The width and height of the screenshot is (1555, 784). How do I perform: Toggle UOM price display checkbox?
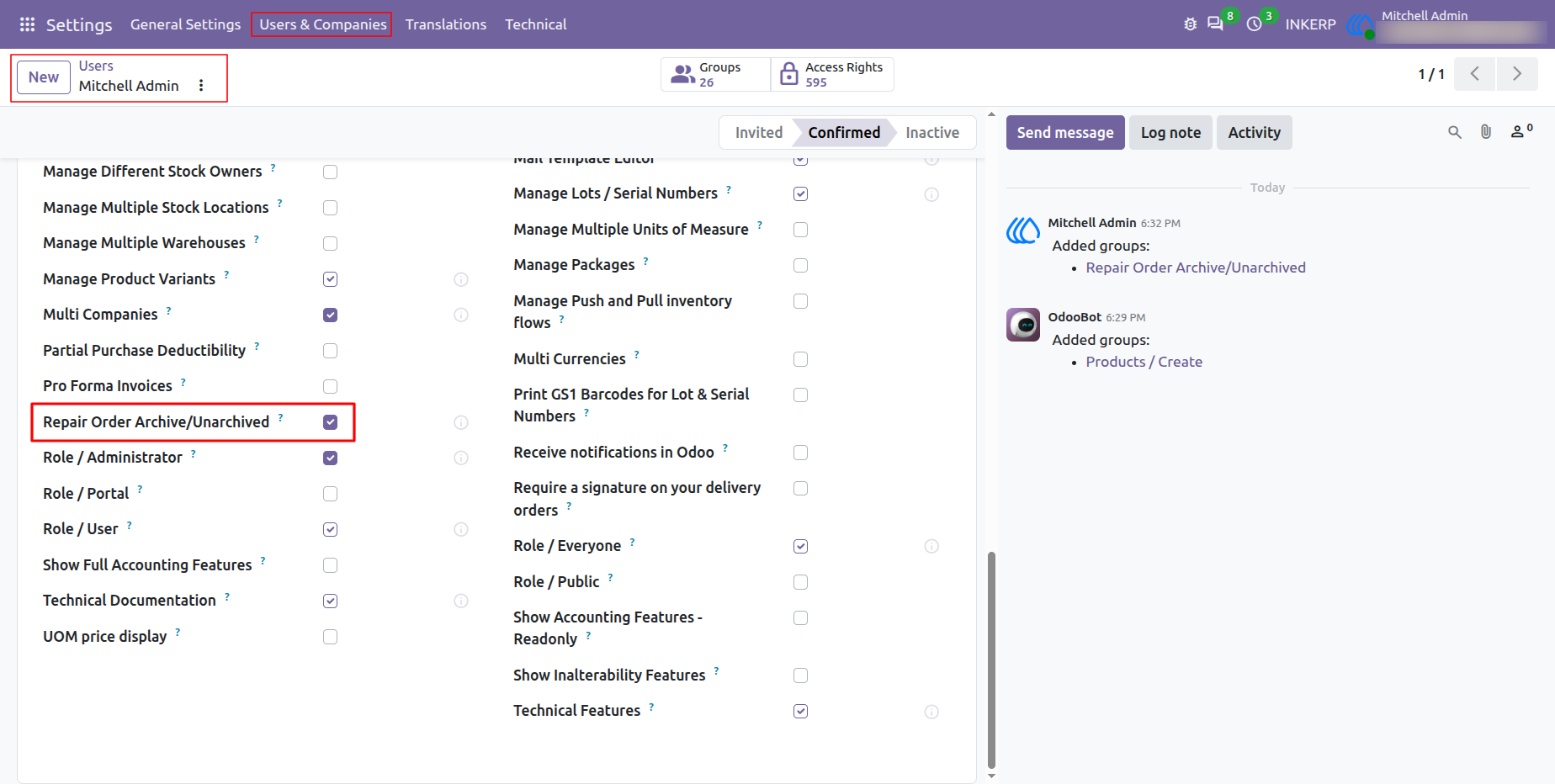point(330,637)
